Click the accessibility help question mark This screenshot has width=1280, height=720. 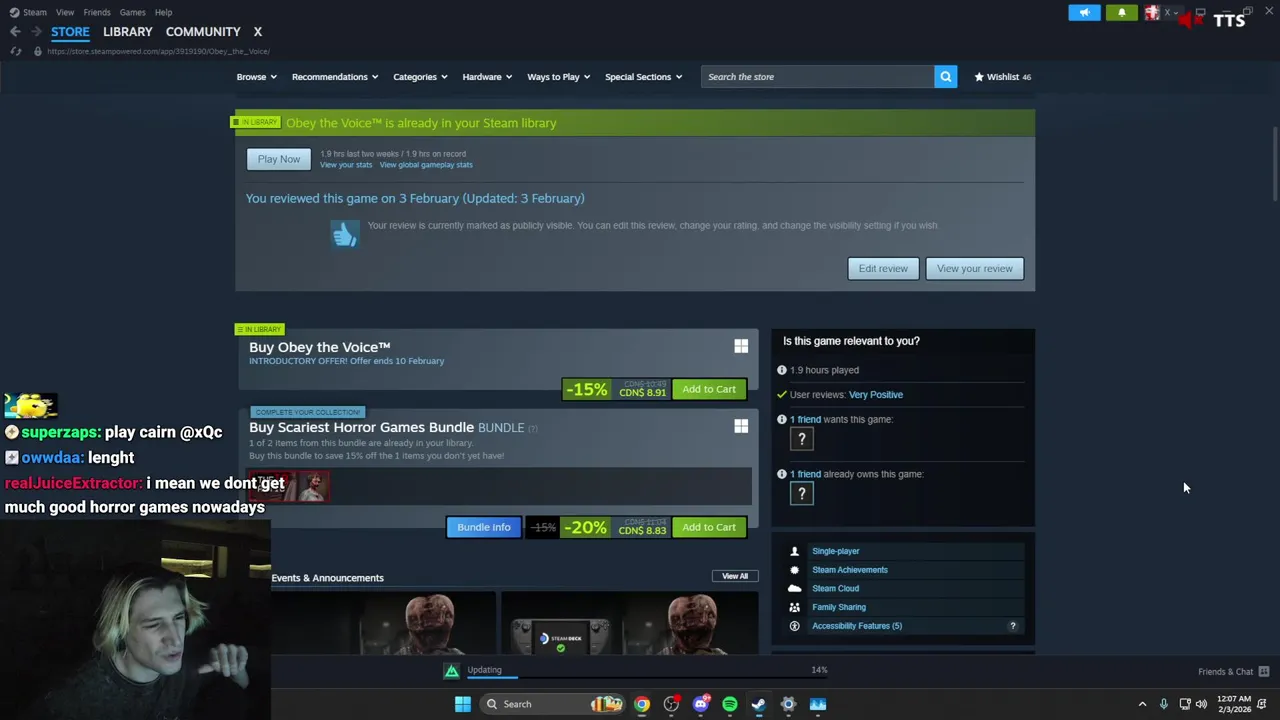[1012, 626]
